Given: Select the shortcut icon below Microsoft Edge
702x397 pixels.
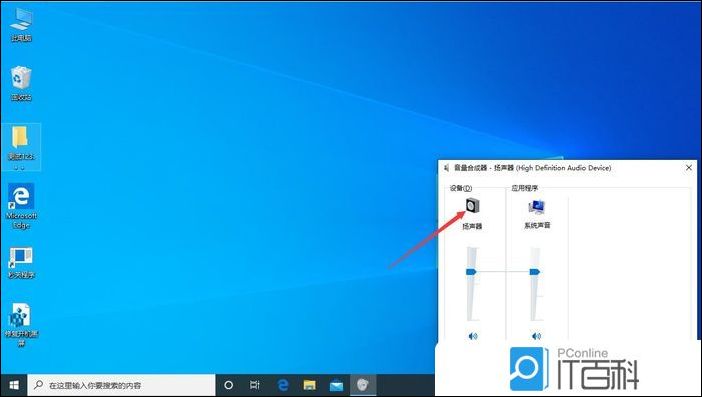Looking at the screenshot, I should (x=21, y=263).
